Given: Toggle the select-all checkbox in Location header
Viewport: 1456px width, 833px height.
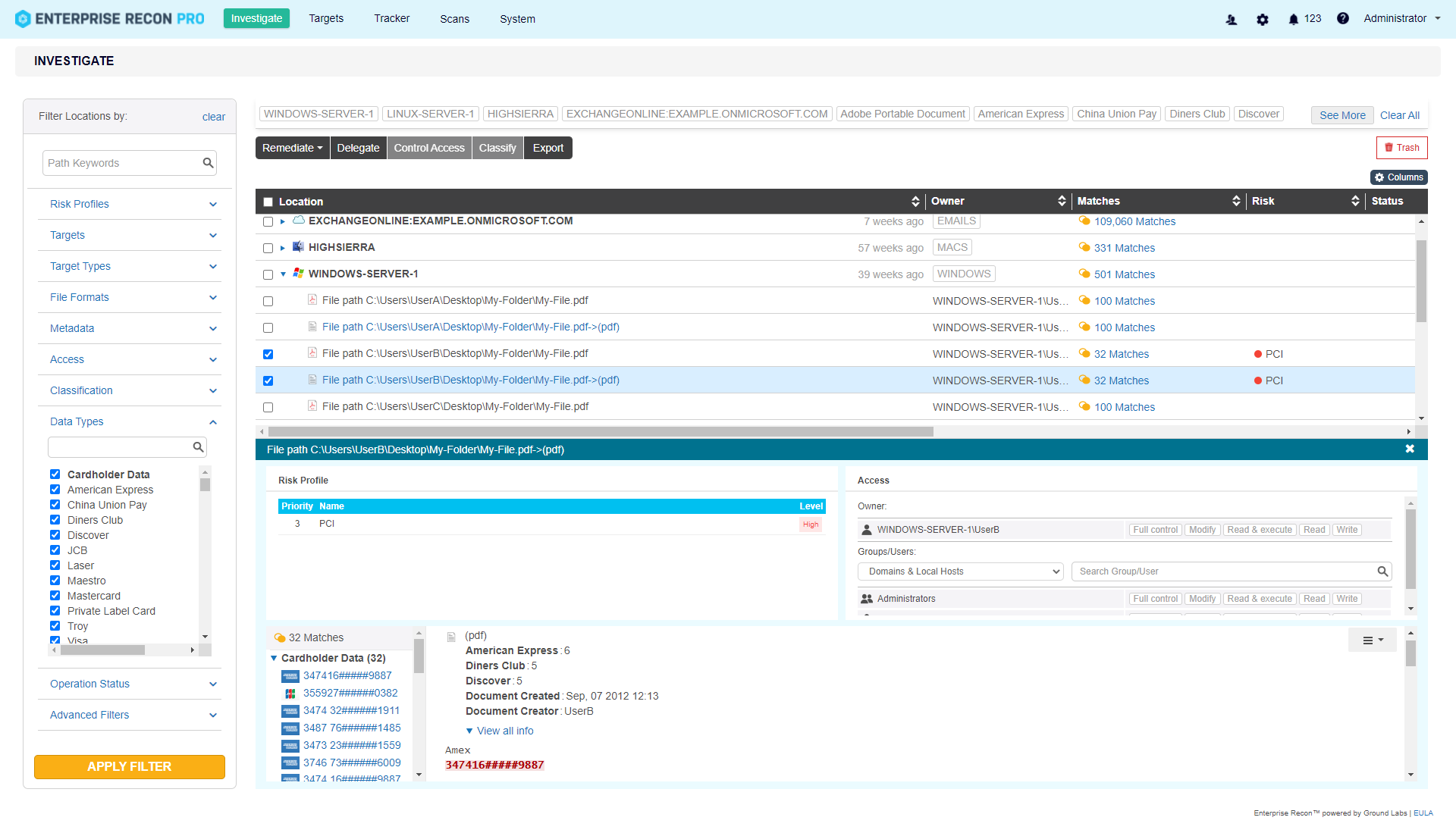Looking at the screenshot, I should (x=268, y=202).
